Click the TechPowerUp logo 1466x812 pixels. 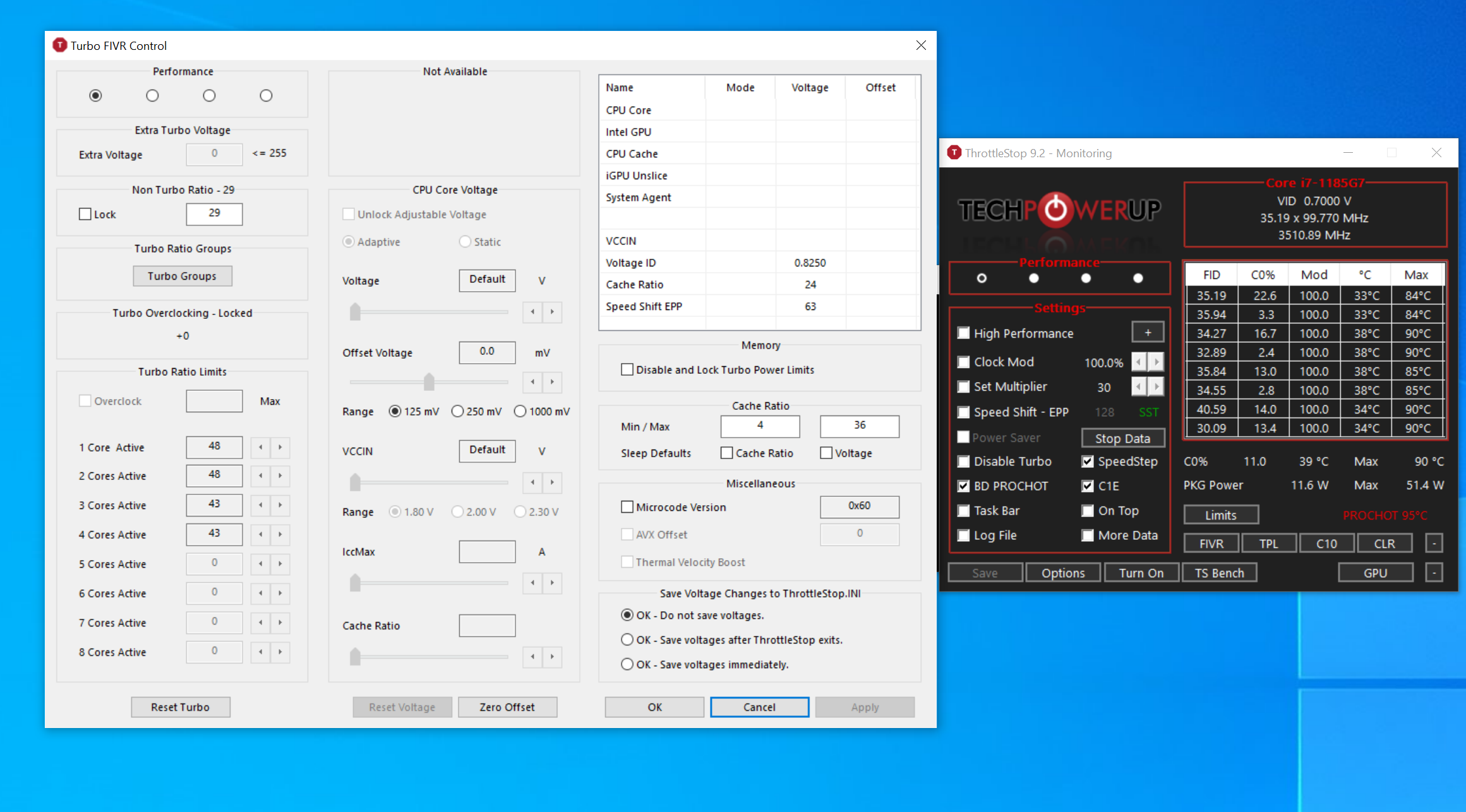[x=1059, y=210]
